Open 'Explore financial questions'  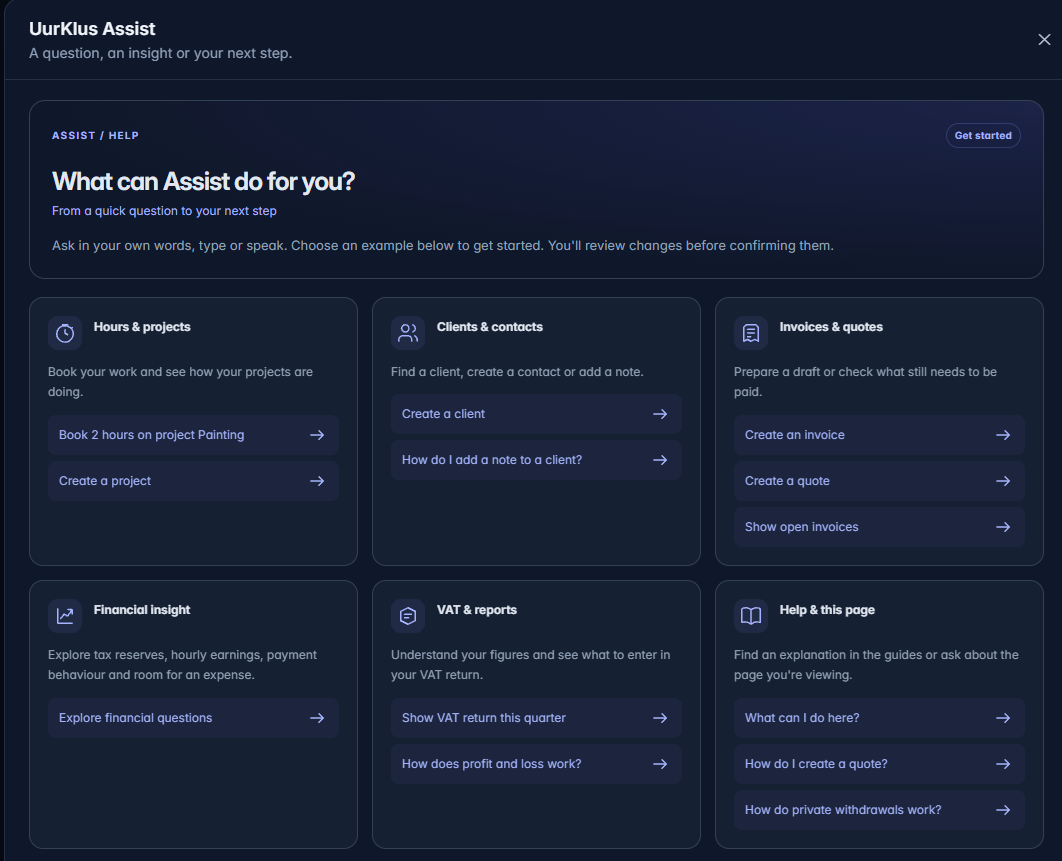[193, 718]
